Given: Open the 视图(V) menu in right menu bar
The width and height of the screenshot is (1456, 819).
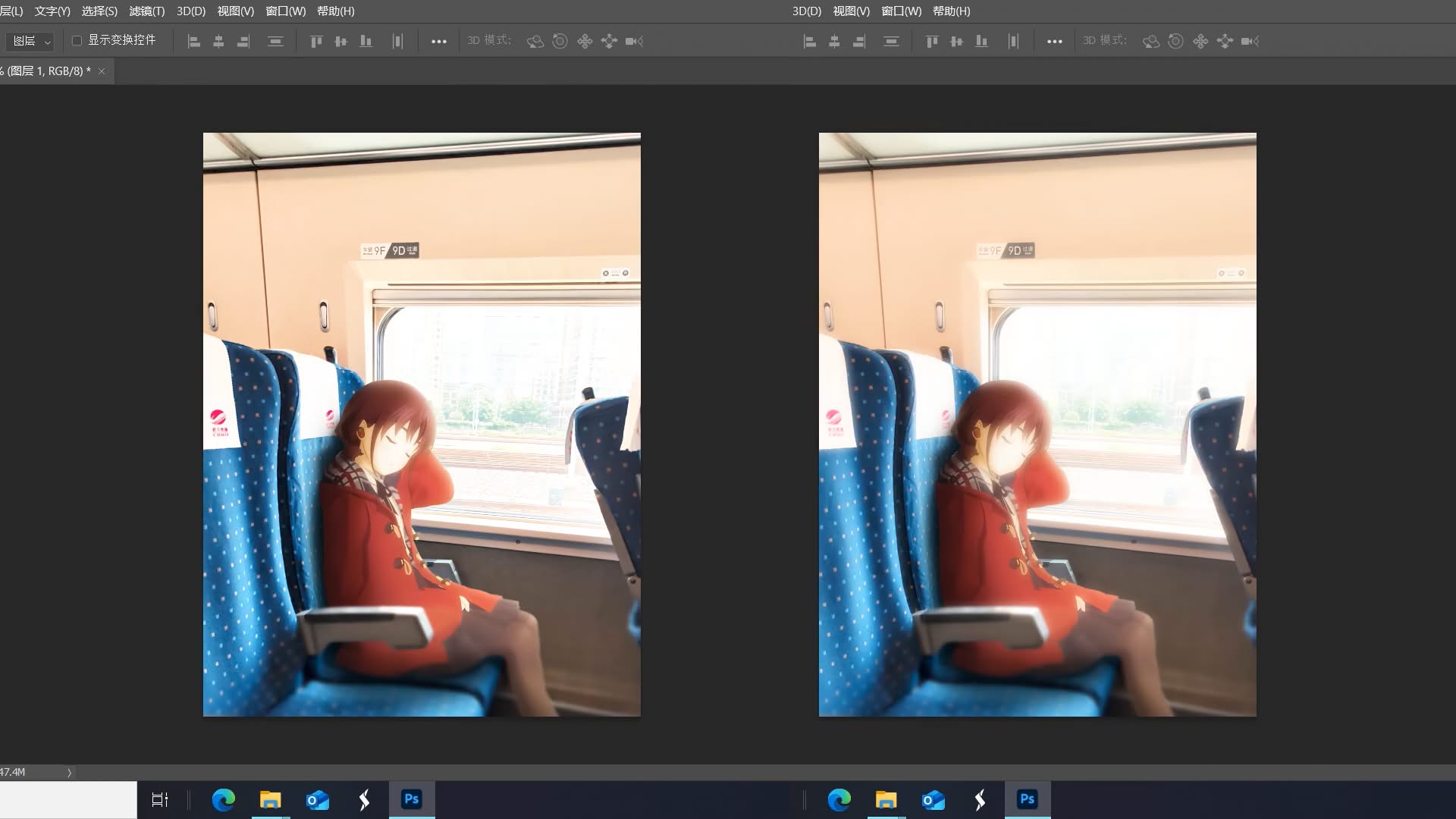Looking at the screenshot, I should click(852, 11).
